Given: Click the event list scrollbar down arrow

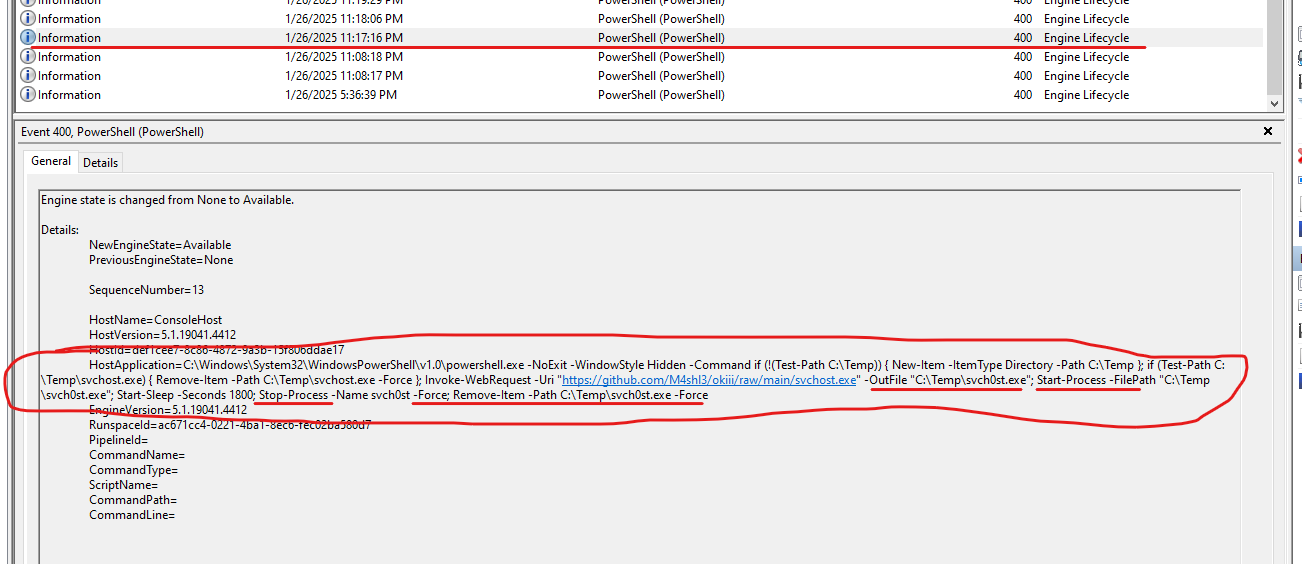Looking at the screenshot, I should (1273, 103).
